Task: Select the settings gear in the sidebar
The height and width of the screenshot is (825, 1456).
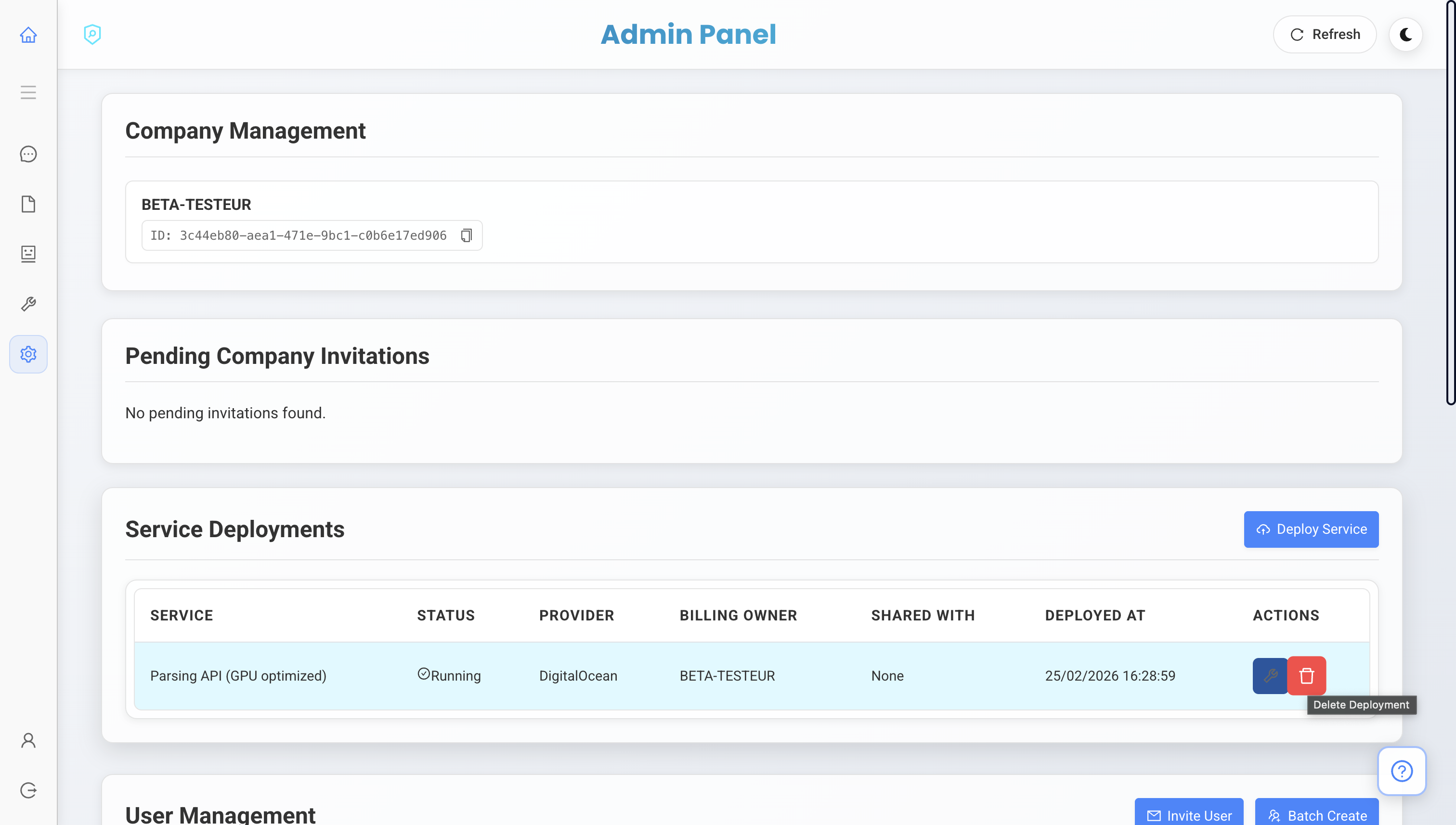Action: (x=28, y=354)
